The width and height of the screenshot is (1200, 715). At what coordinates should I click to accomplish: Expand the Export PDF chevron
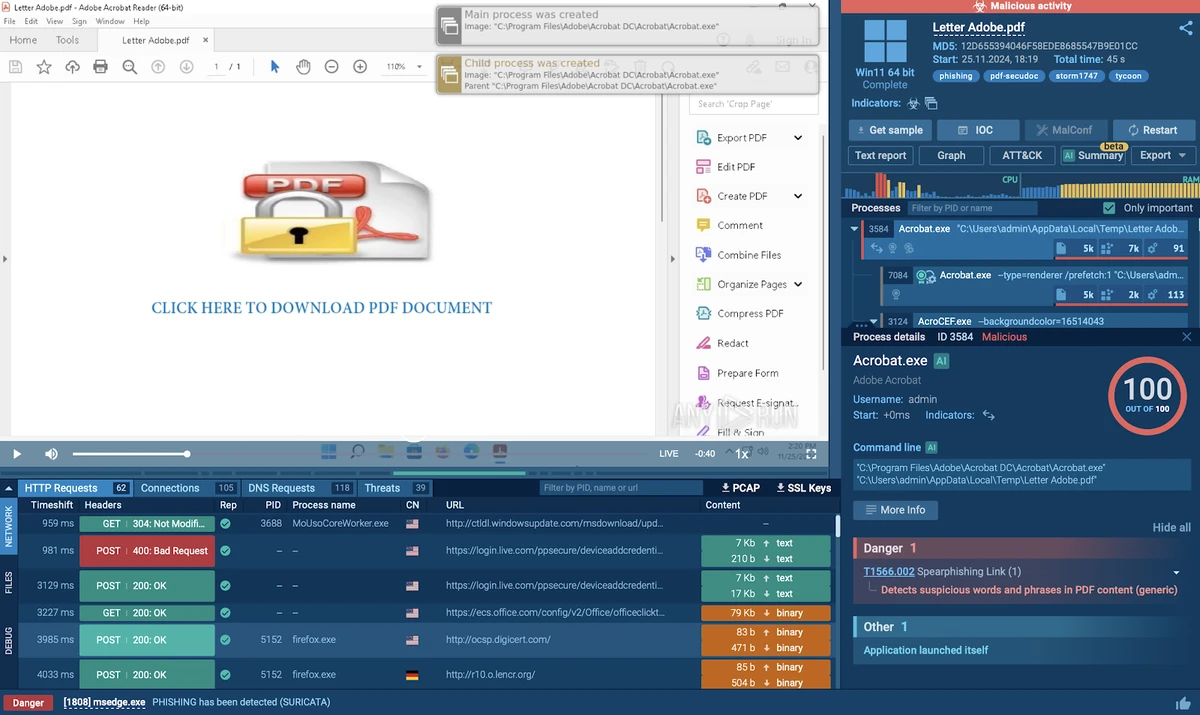798,138
